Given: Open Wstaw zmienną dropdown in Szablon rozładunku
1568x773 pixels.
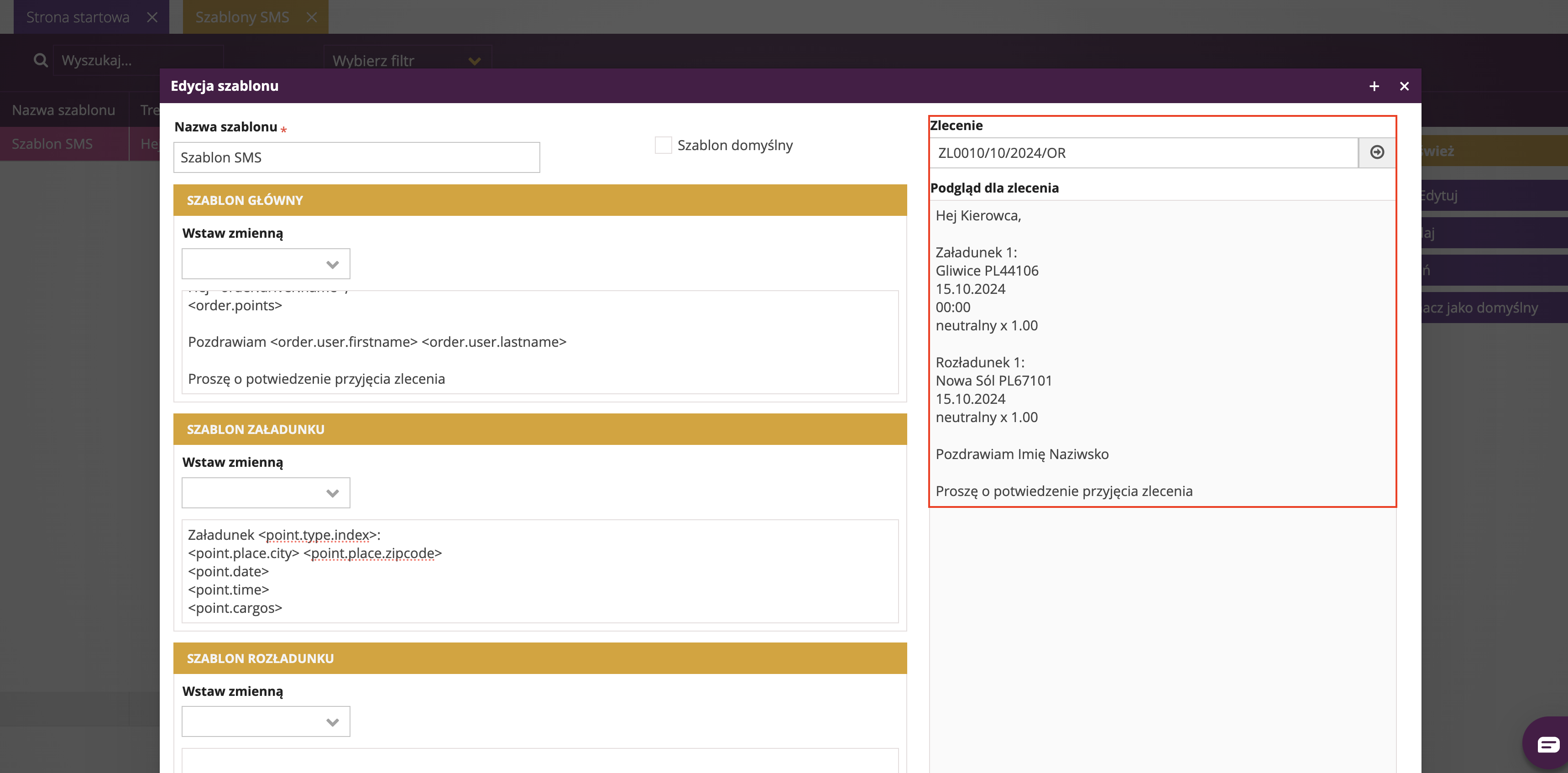Looking at the screenshot, I should (266, 722).
